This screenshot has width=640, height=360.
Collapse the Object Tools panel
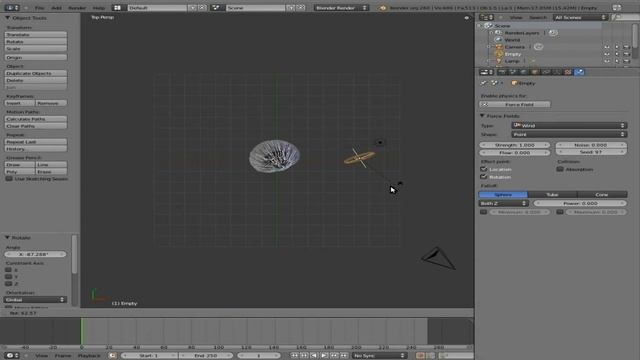click(7, 18)
